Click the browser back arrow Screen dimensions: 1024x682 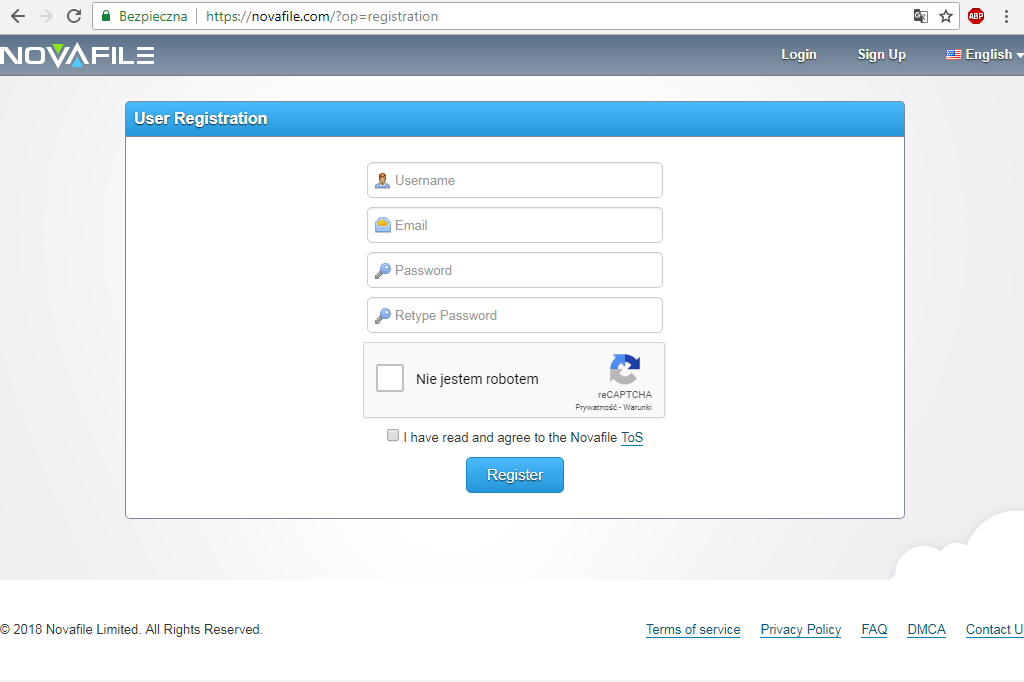pyautogui.click(x=18, y=16)
